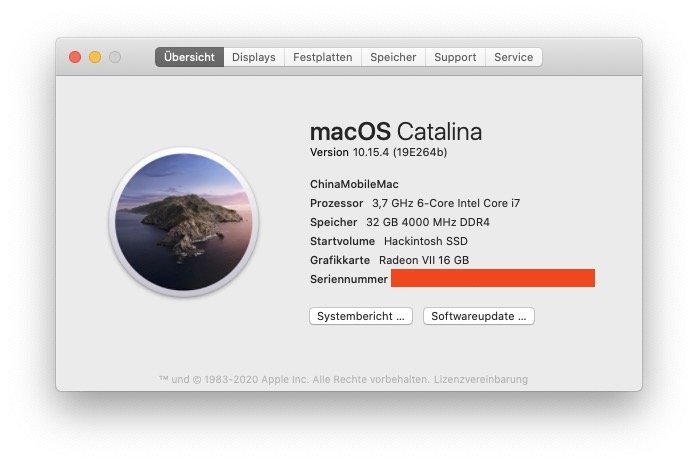Open the Lizenzvereinbarung link

pos(481,380)
